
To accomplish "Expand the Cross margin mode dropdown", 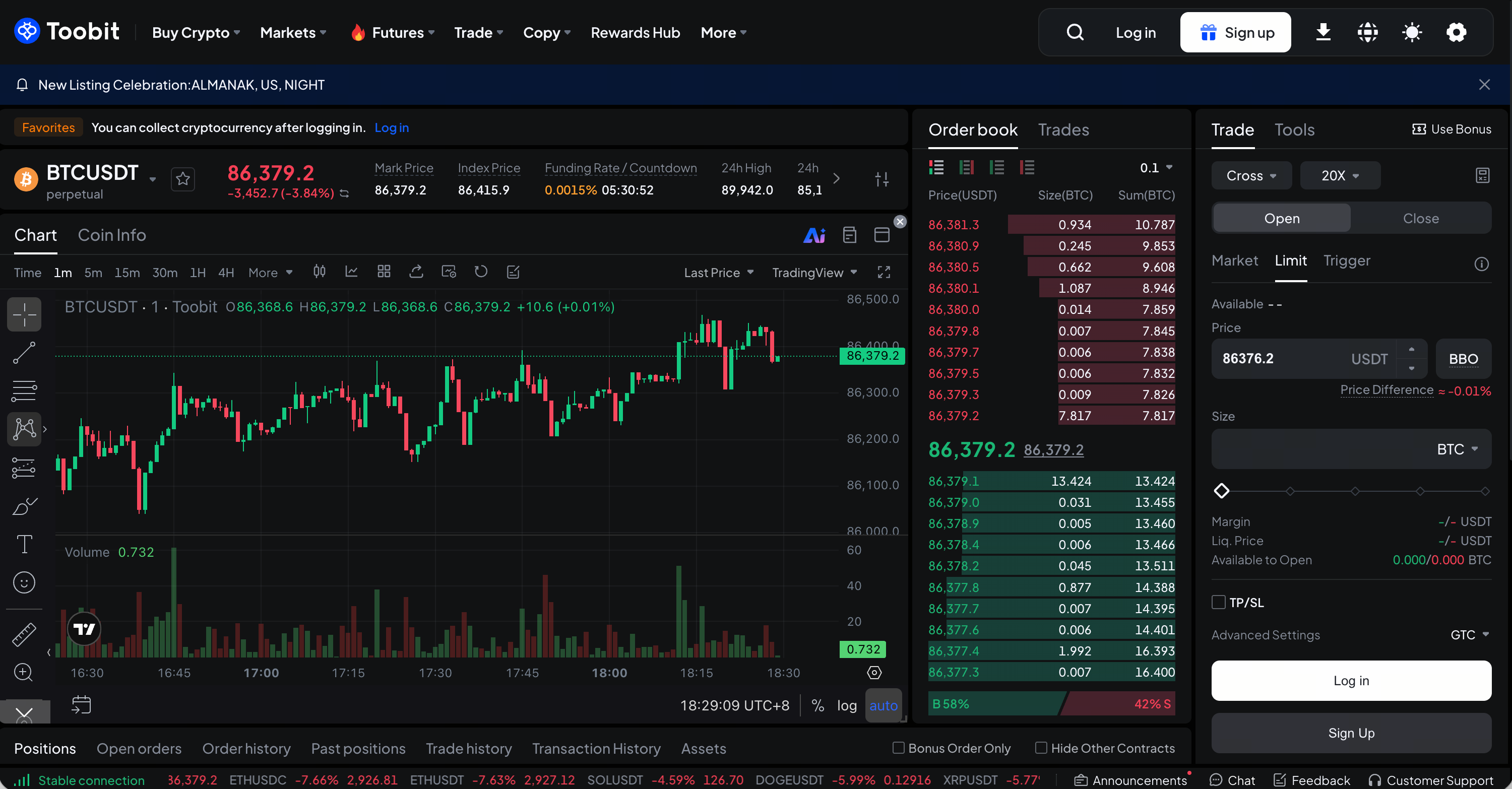I will (1251, 175).
